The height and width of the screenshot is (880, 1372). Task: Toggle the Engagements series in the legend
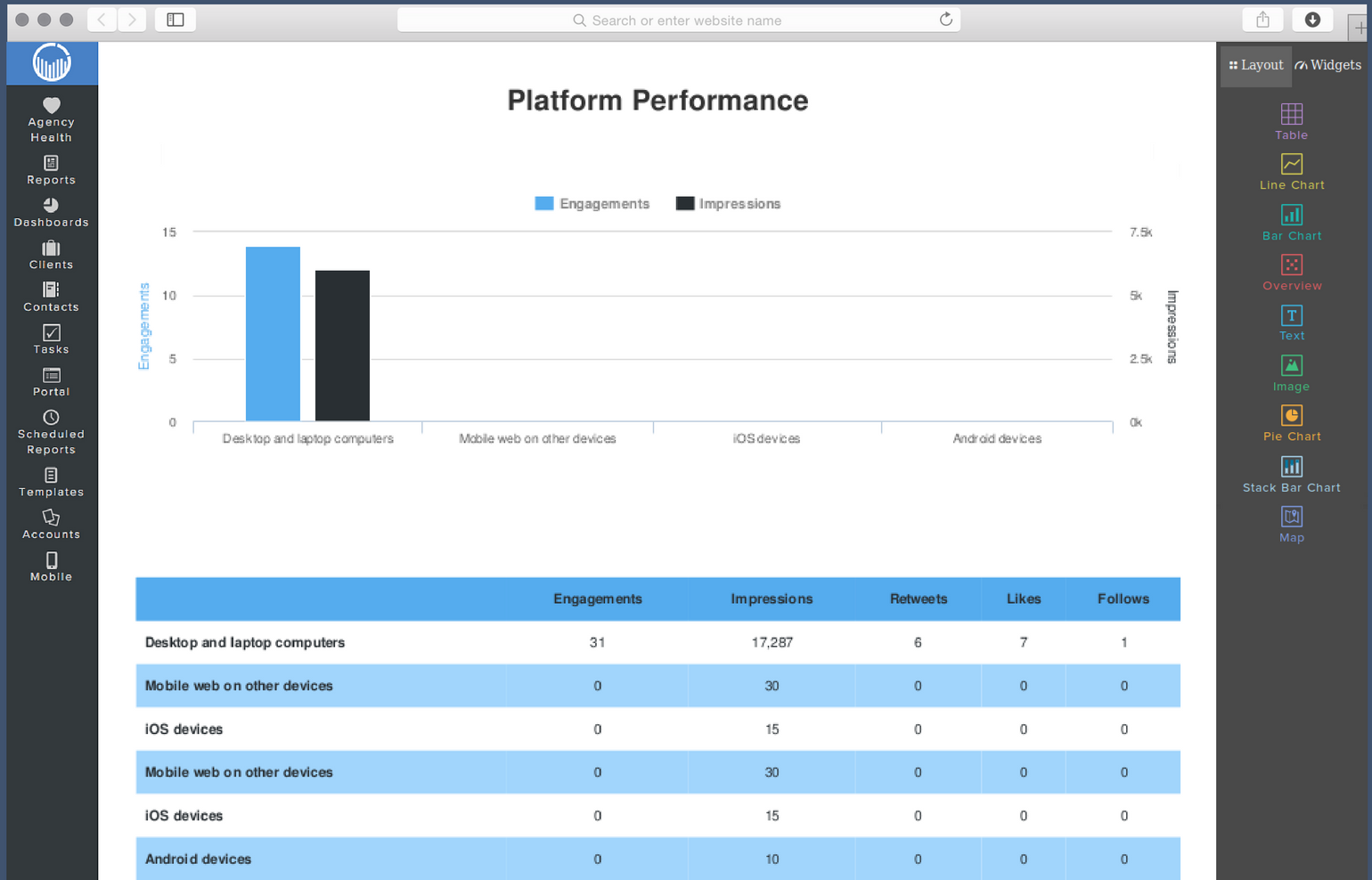[592, 203]
